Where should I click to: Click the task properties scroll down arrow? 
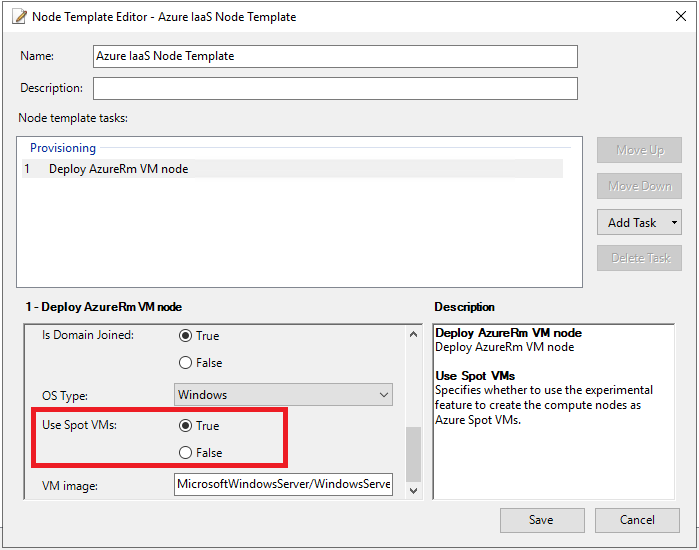coord(413,491)
